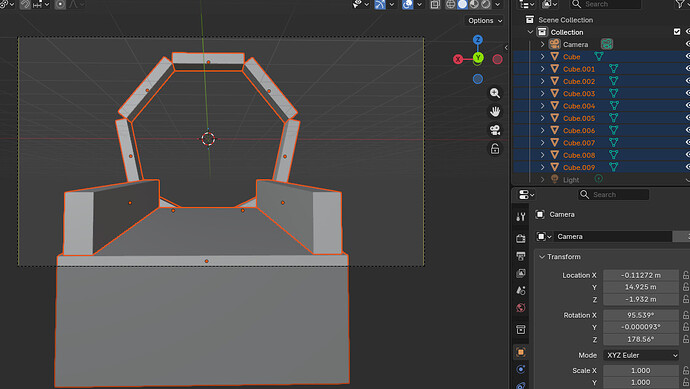This screenshot has height=389, width=690.
Task: Open the overlays options dropdown arrow
Action: [419, 4]
